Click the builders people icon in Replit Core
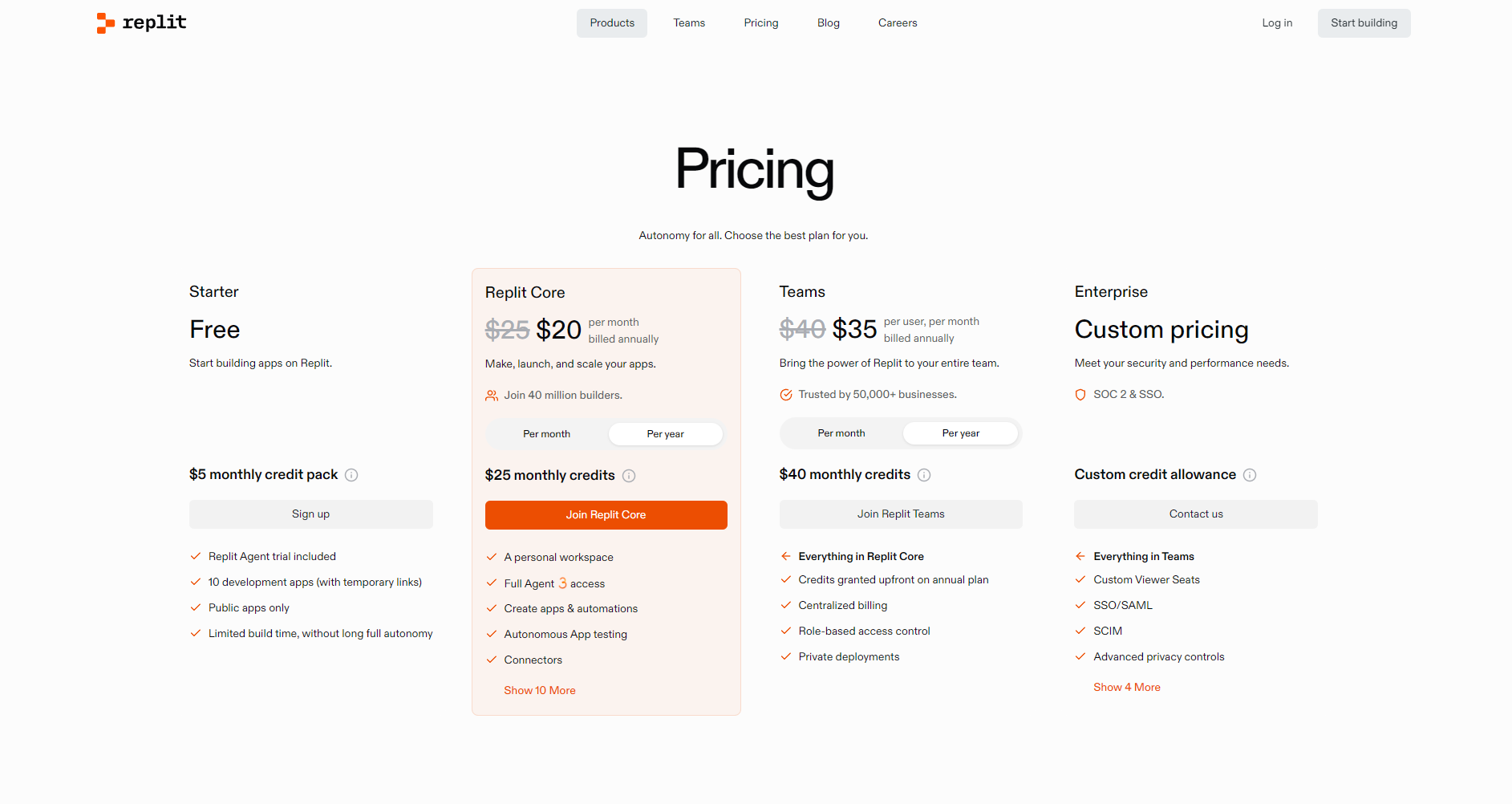 pyautogui.click(x=492, y=396)
